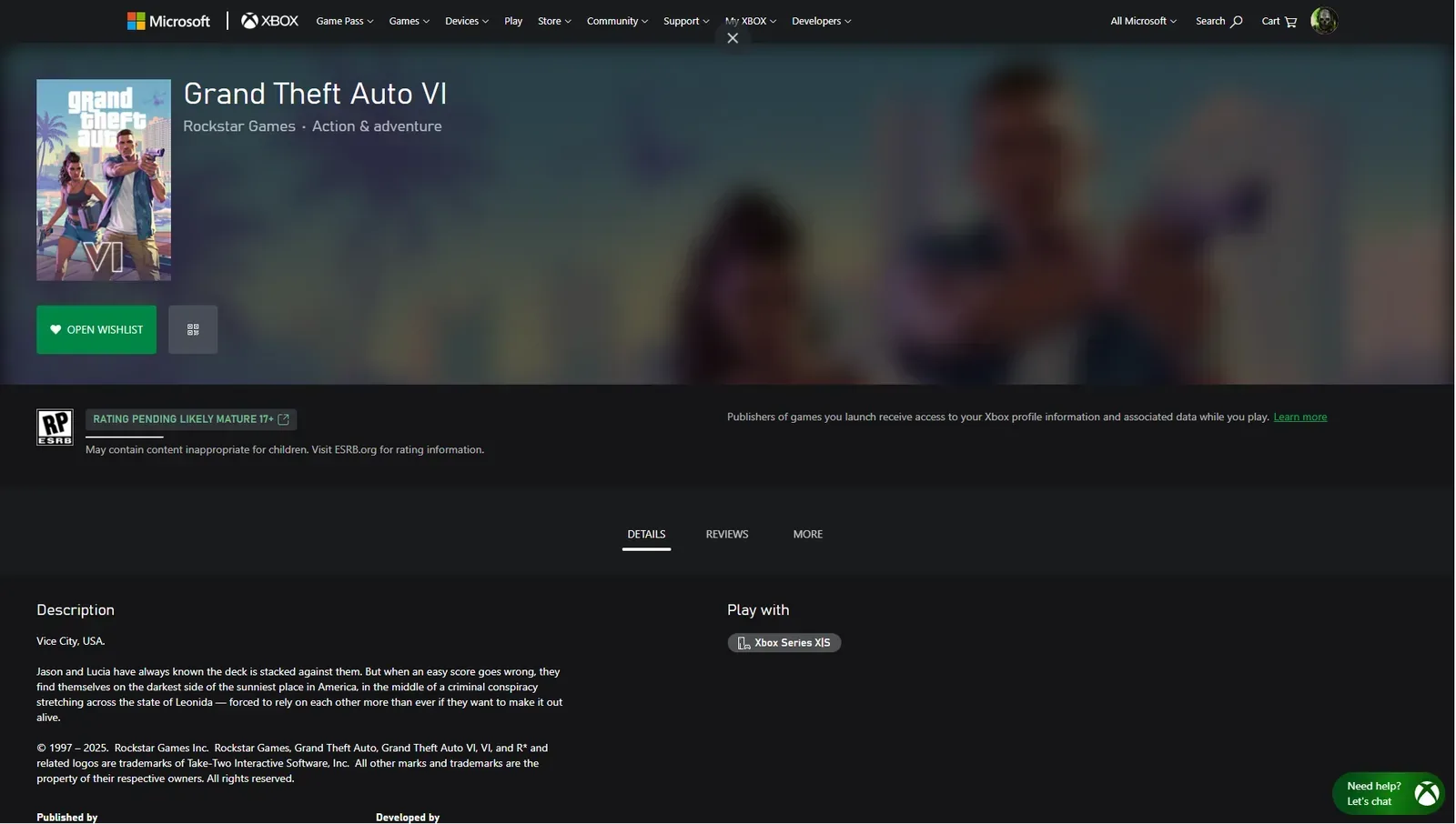Image resolution: width=1456 pixels, height=824 pixels.
Task: Click the Action & adventure genre
Action: click(x=377, y=126)
